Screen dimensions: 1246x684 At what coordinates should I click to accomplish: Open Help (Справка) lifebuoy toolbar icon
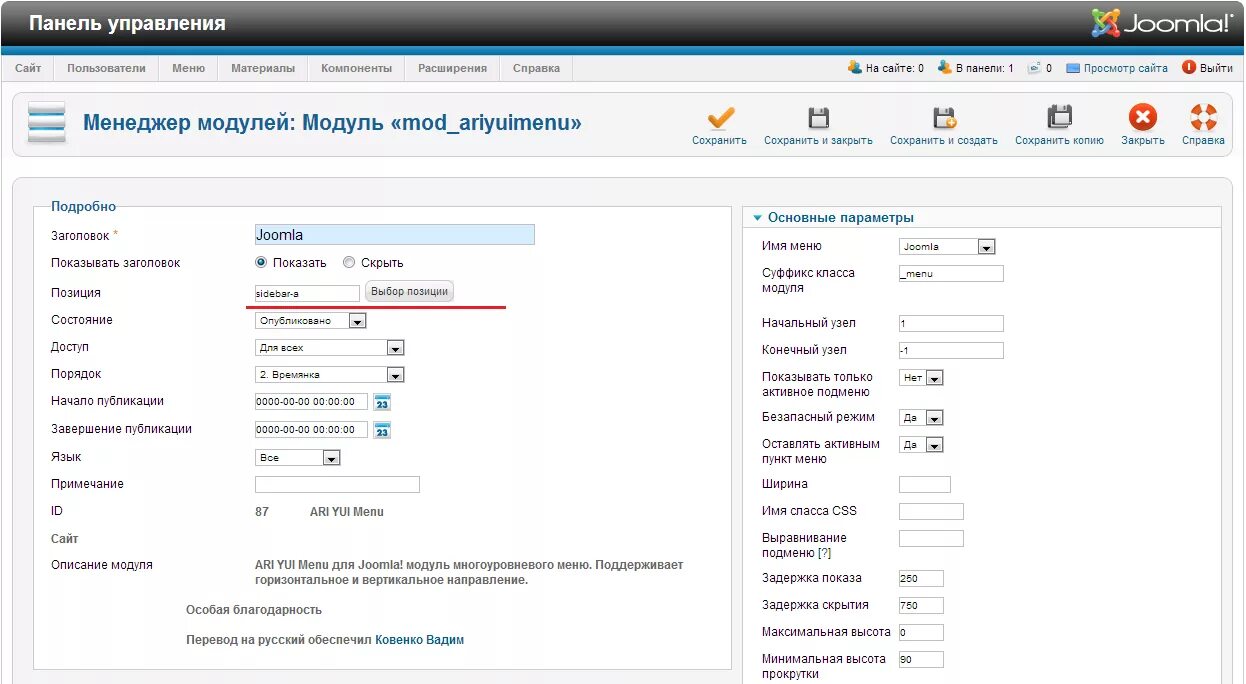tap(1203, 117)
